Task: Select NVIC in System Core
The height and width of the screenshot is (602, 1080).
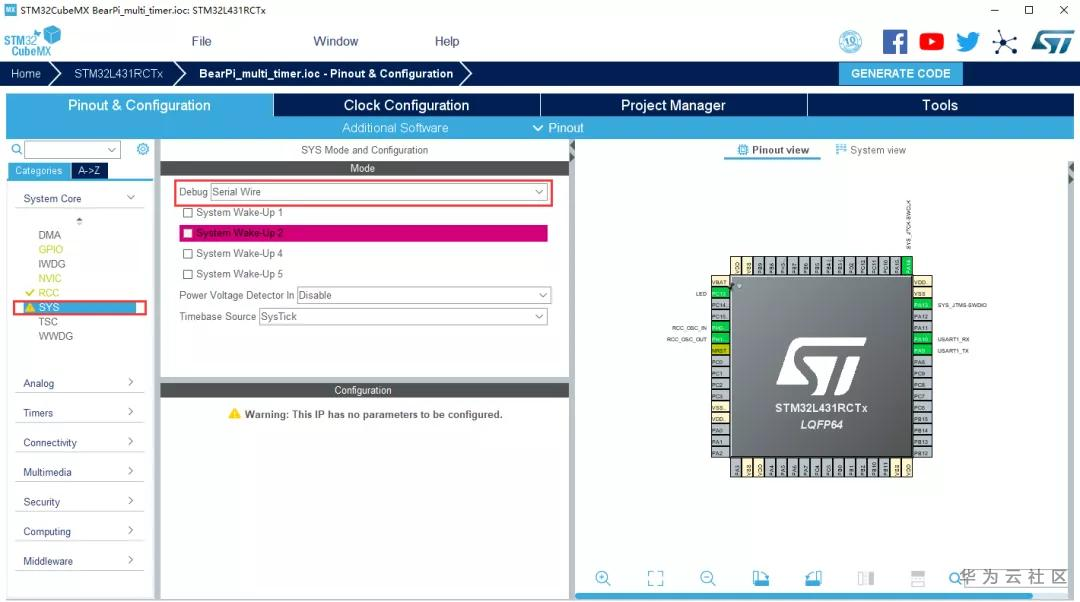Action: coord(50,278)
